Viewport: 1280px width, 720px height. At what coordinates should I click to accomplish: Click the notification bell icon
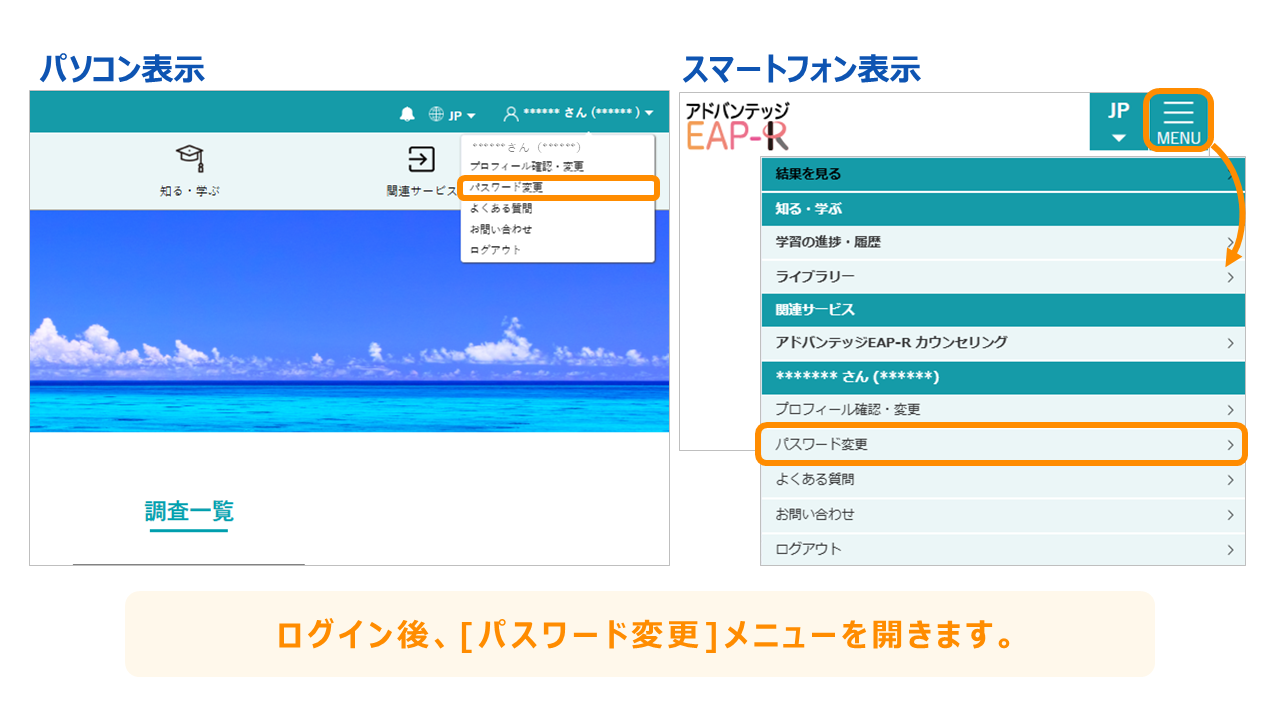click(407, 114)
